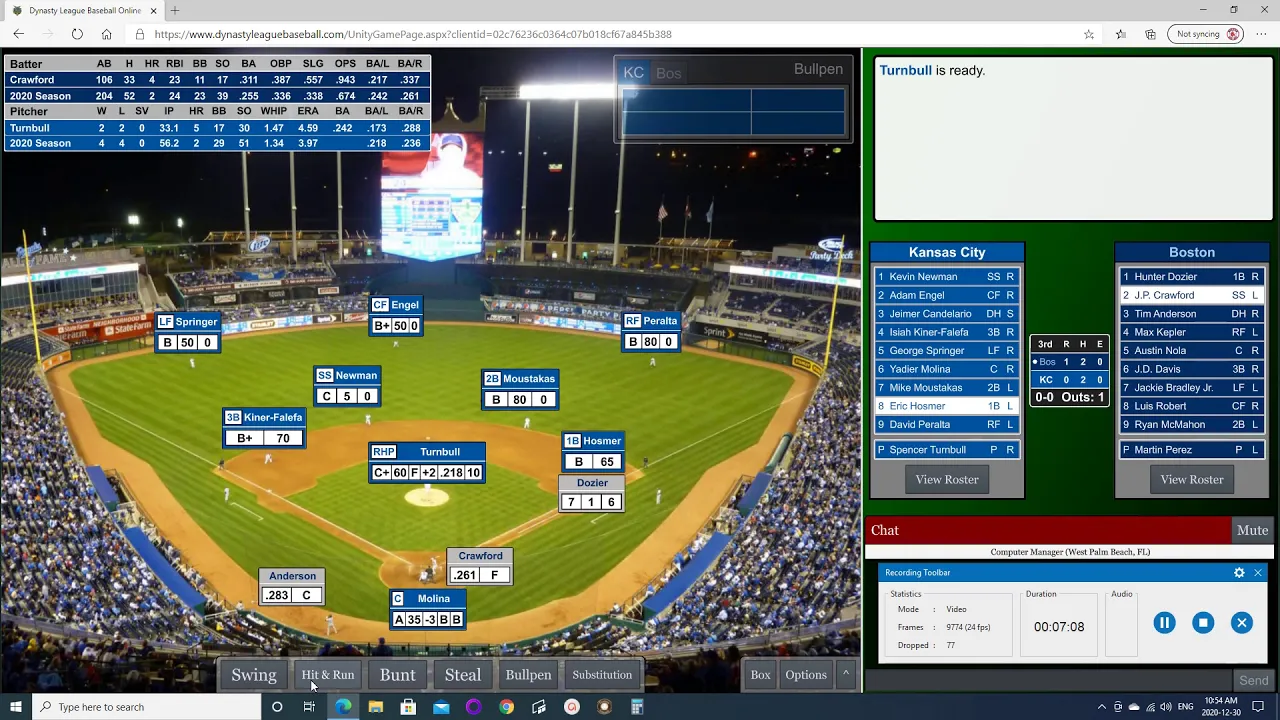This screenshot has width=1280, height=720.
Task: Click Jackie Bradley Jr. in Boston lineup
Action: [x=1192, y=388]
